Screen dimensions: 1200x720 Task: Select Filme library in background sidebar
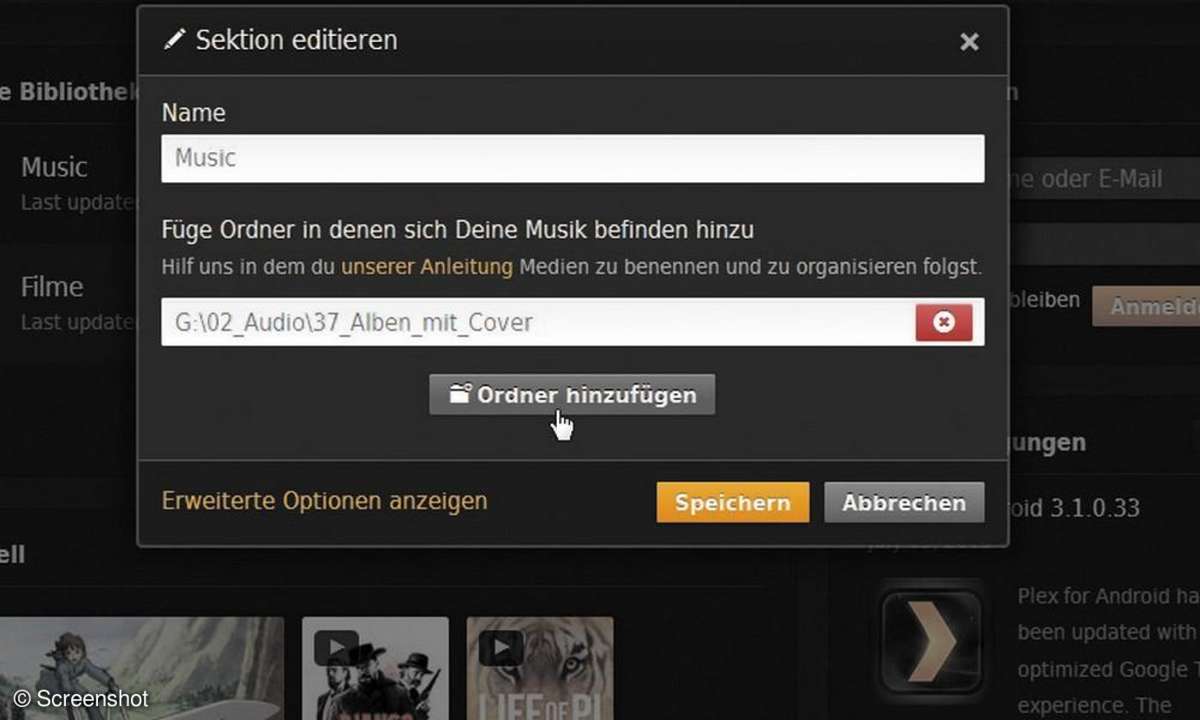pos(52,287)
